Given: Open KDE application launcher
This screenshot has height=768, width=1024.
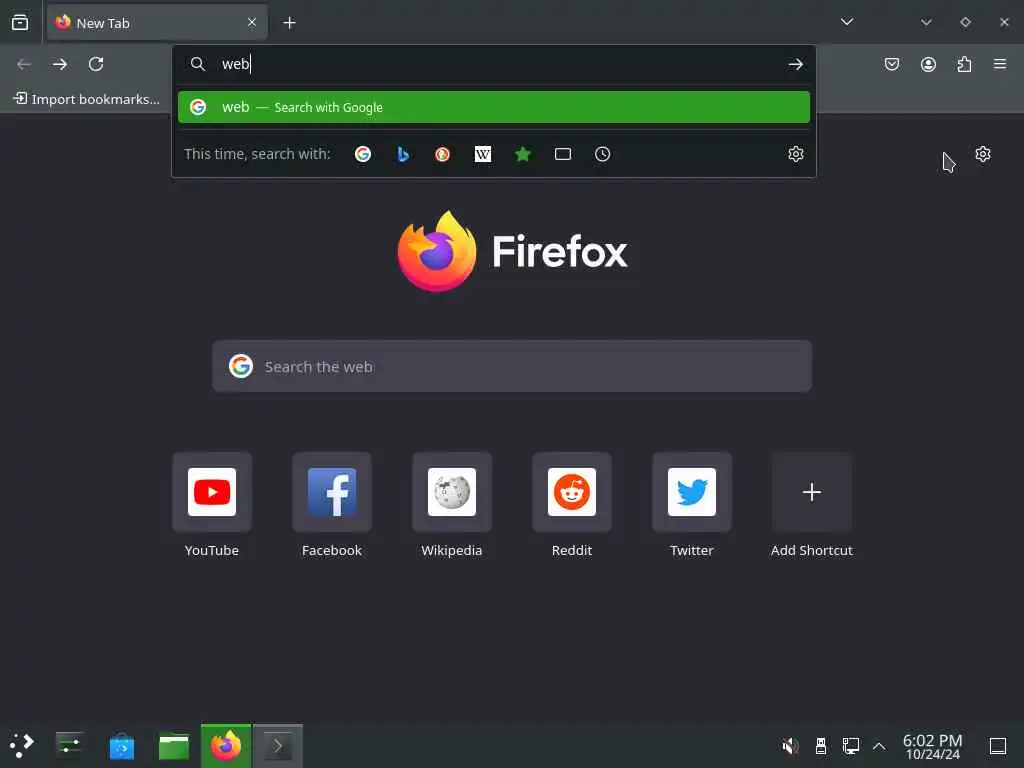Looking at the screenshot, I should point(22,745).
